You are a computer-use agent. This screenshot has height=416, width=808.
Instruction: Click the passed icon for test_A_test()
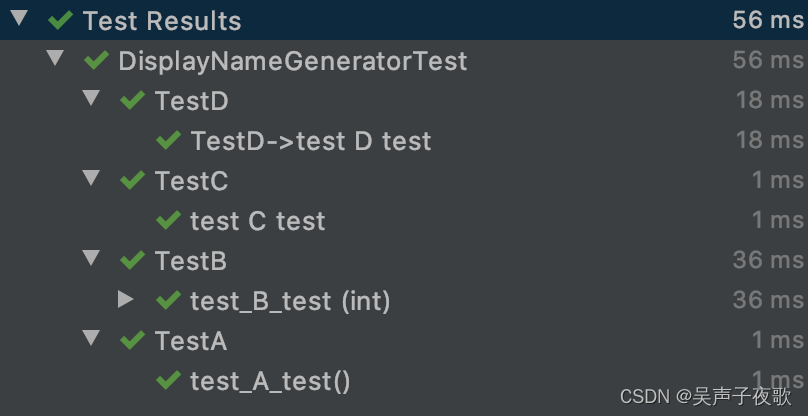[168, 380]
